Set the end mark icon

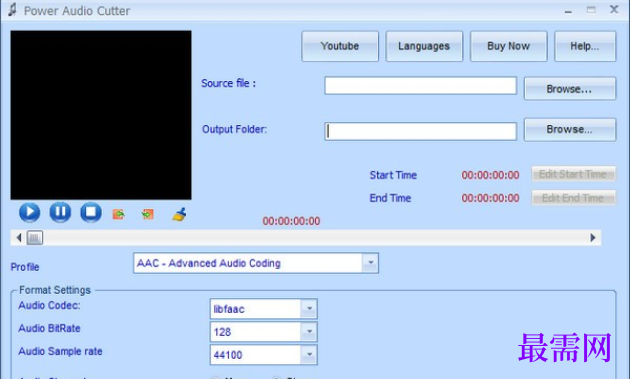pyautogui.click(x=148, y=214)
